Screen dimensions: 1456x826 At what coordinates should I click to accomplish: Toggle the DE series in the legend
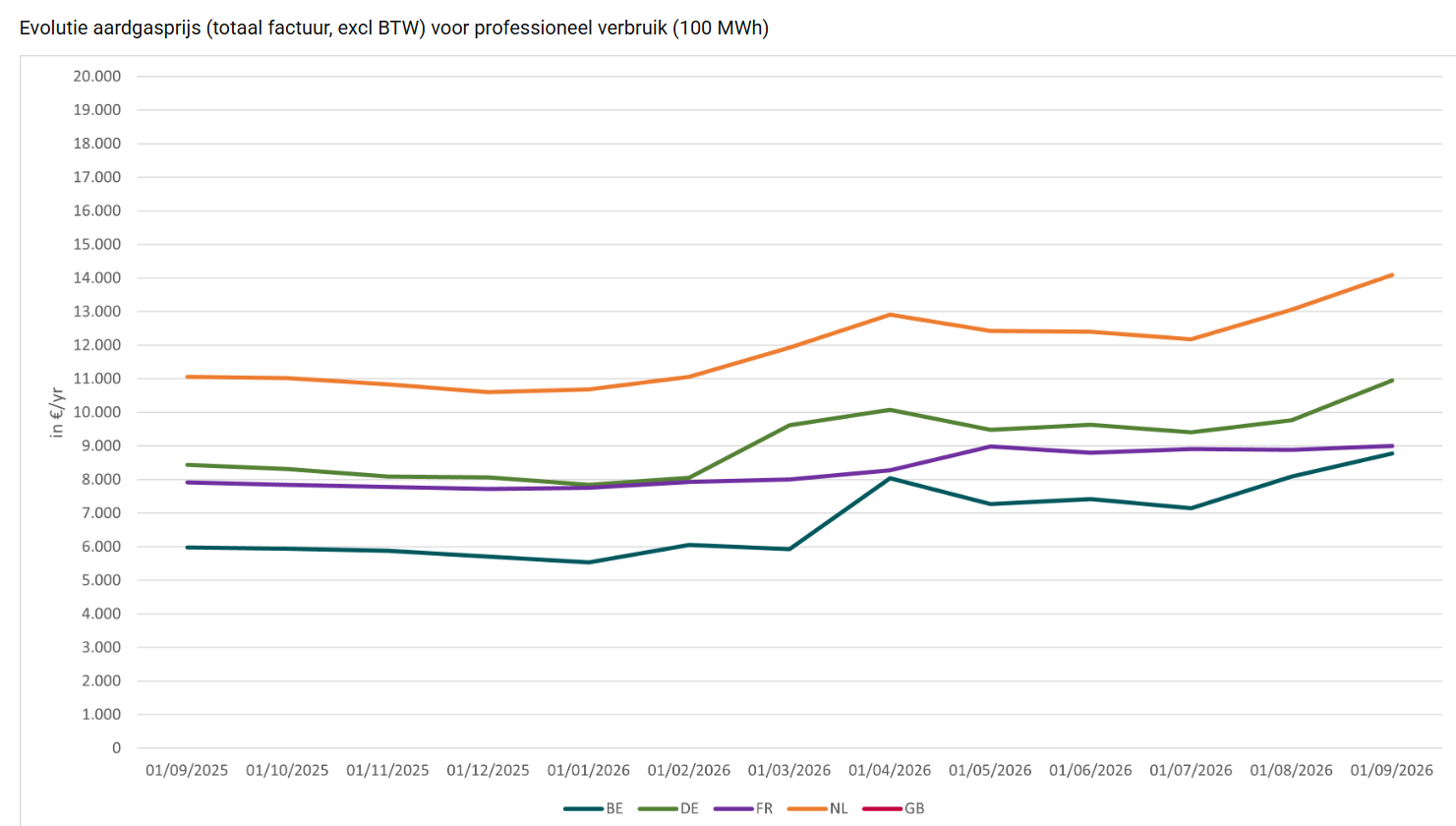pos(669,808)
